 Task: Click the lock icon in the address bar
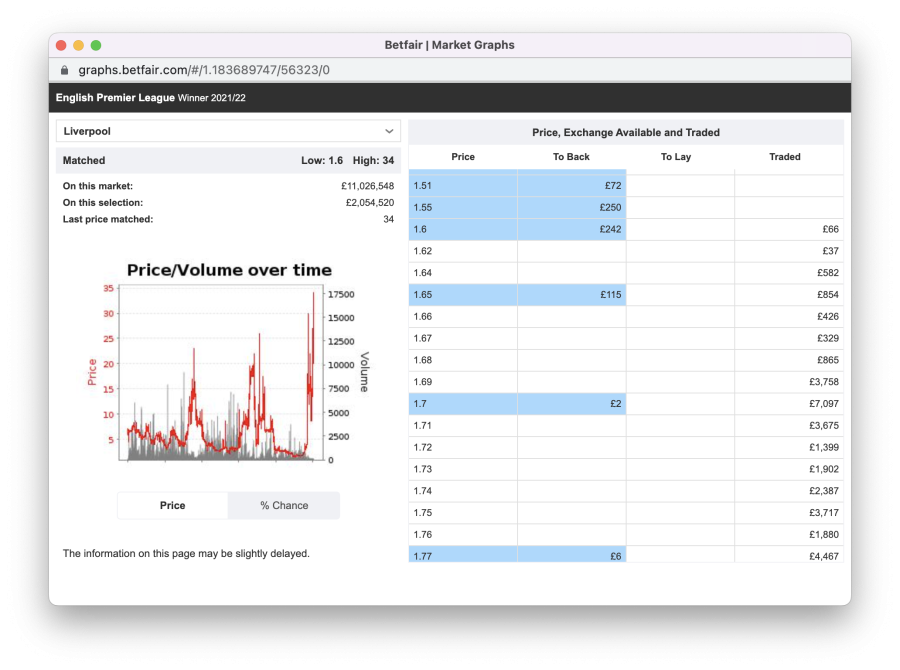tap(64, 70)
